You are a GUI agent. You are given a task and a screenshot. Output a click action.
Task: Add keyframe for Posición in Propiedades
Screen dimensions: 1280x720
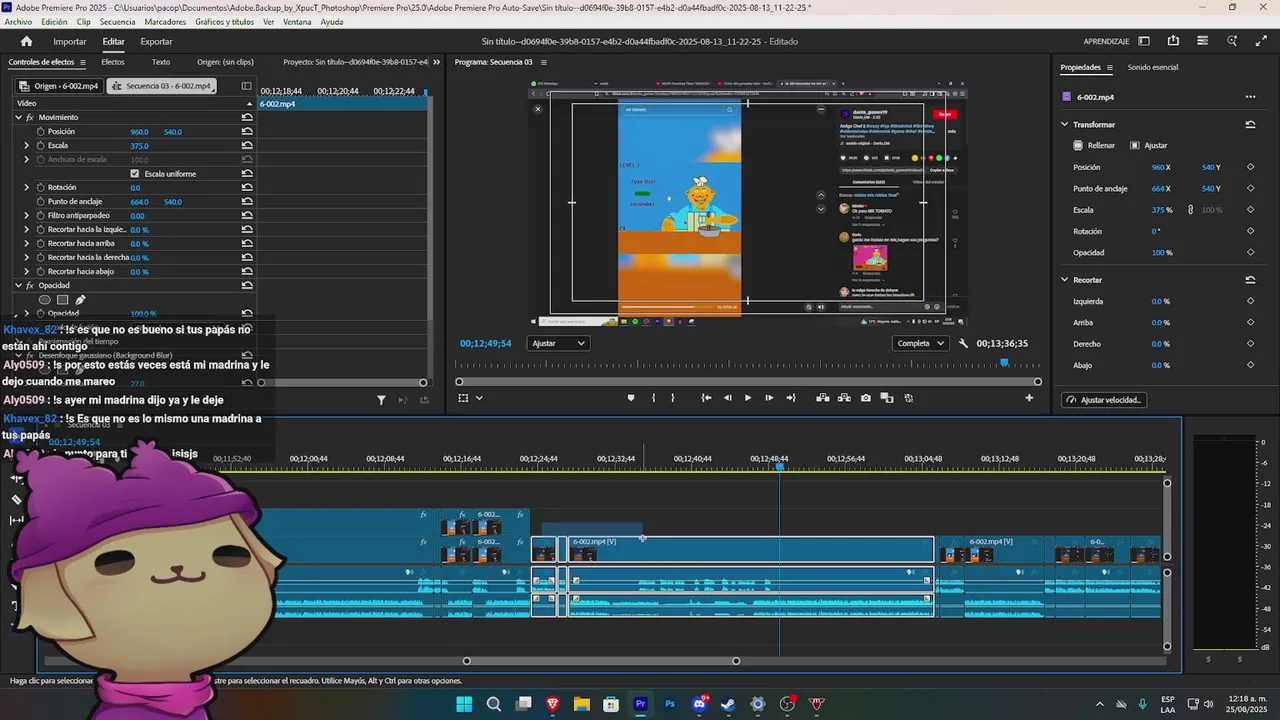coord(1250,167)
